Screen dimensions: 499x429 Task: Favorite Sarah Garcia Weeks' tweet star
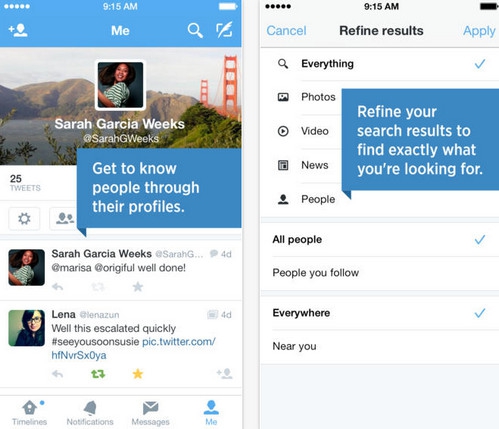138,287
